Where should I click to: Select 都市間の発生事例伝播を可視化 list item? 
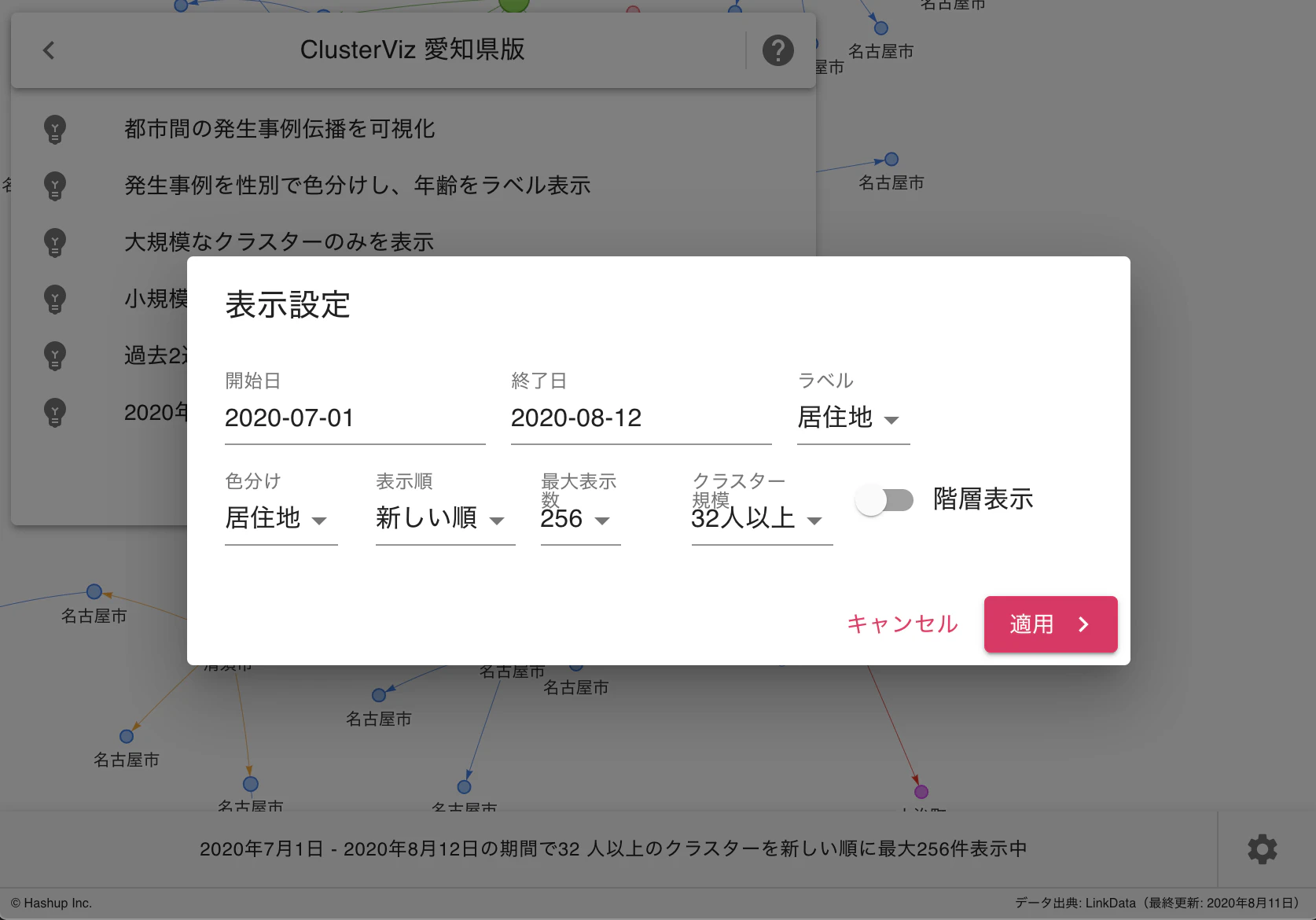pyautogui.click(x=413, y=129)
